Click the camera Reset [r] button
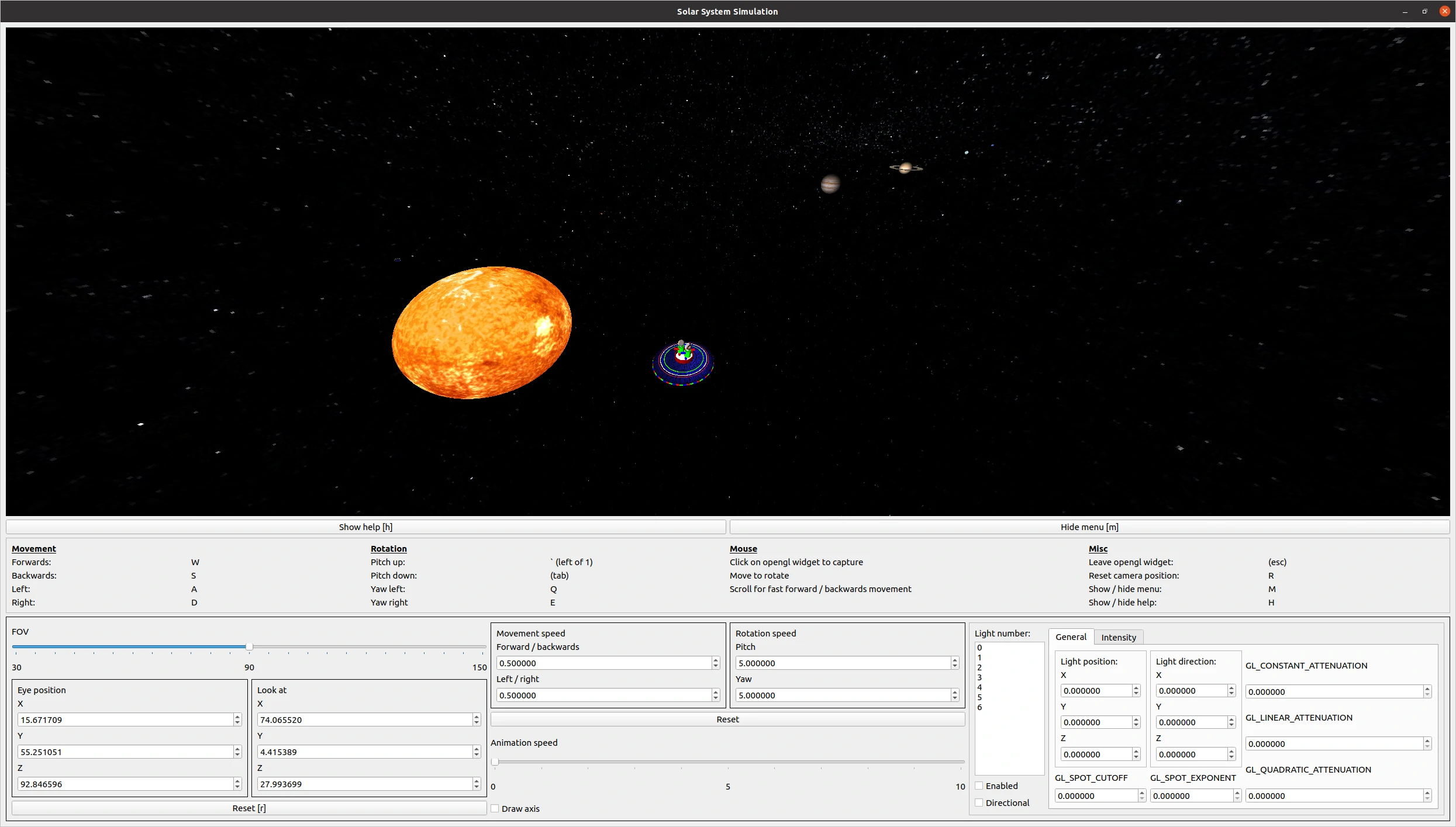 pos(249,808)
